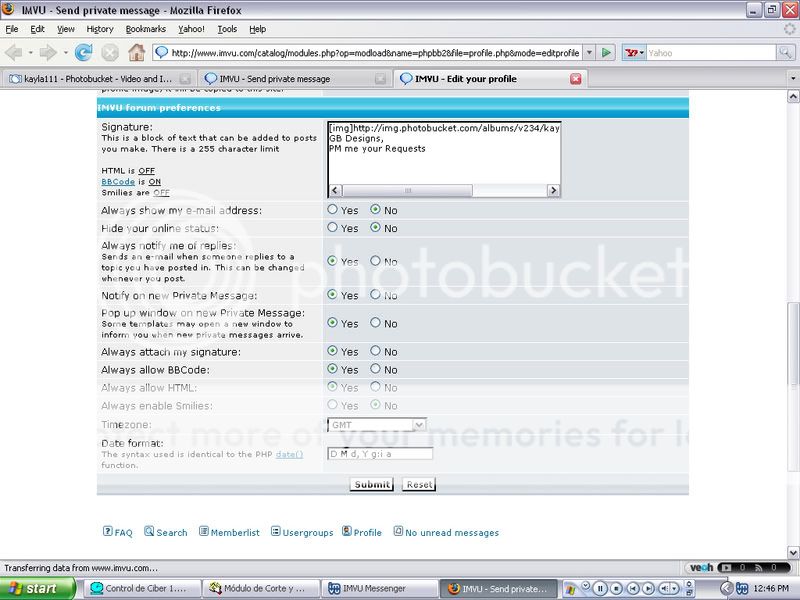Open the BBCode link
The width and height of the screenshot is (800, 600).
(118, 182)
